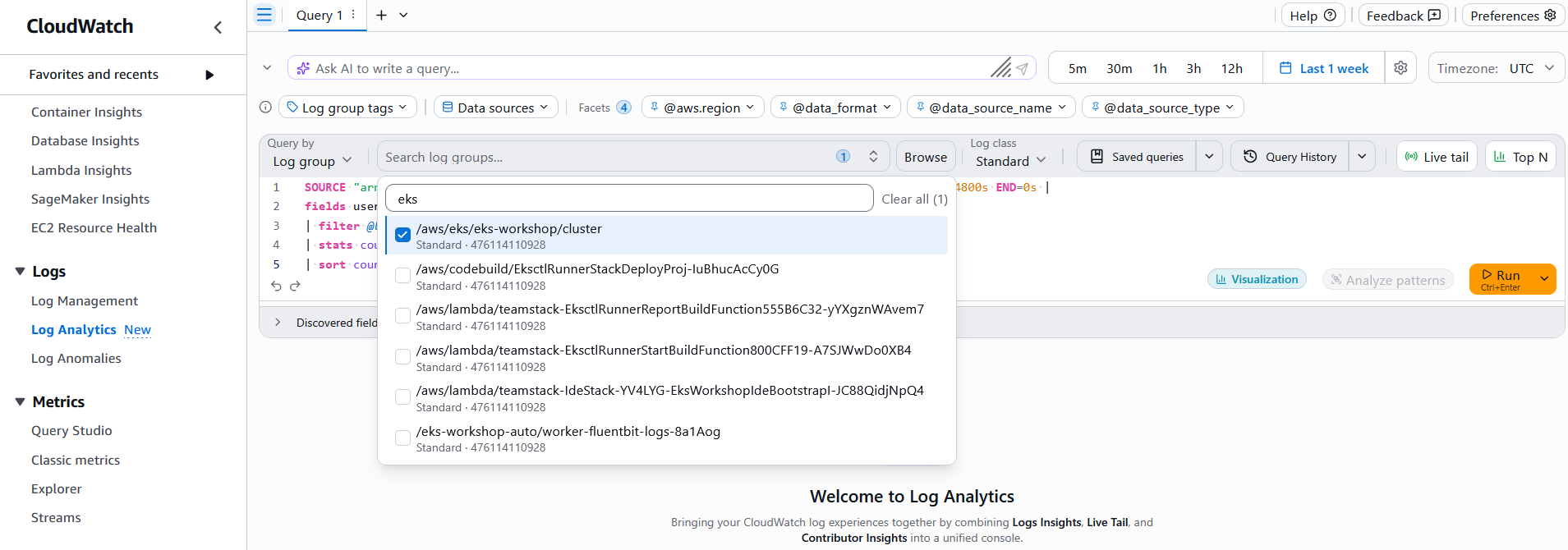Open the new tab type dropdown arrow
The width and height of the screenshot is (1568, 550).
click(403, 15)
